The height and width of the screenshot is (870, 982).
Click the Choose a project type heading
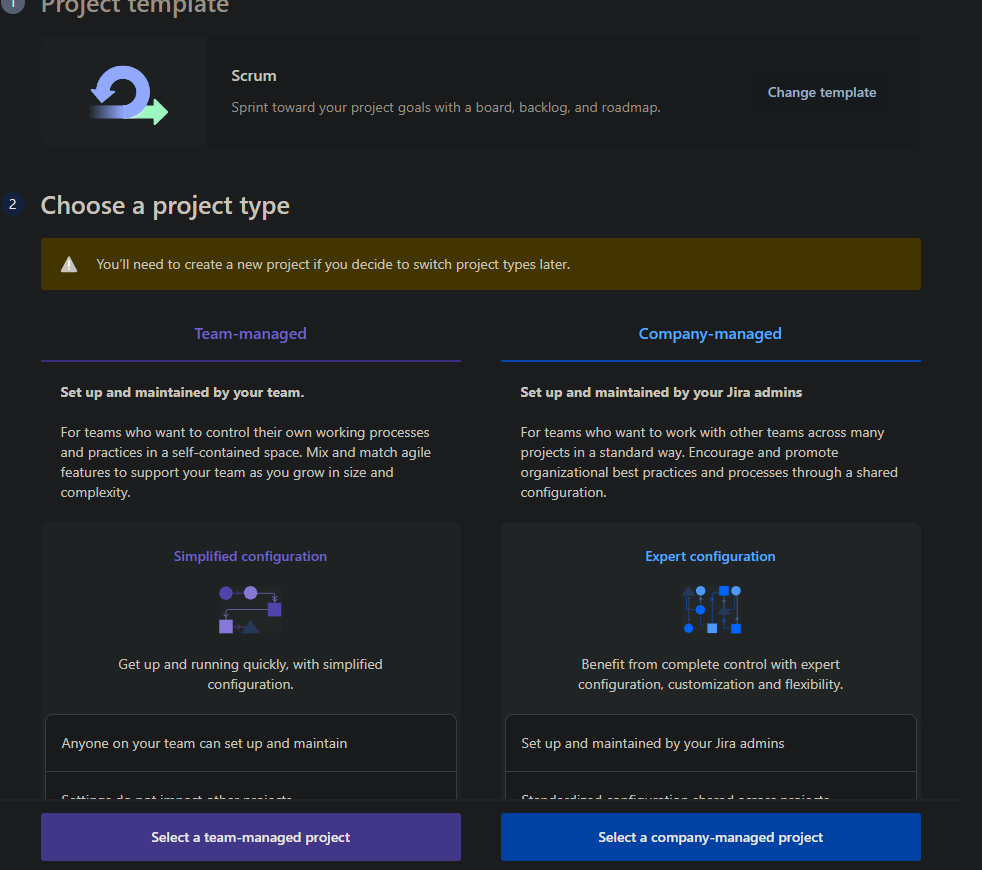pyautogui.click(x=164, y=205)
